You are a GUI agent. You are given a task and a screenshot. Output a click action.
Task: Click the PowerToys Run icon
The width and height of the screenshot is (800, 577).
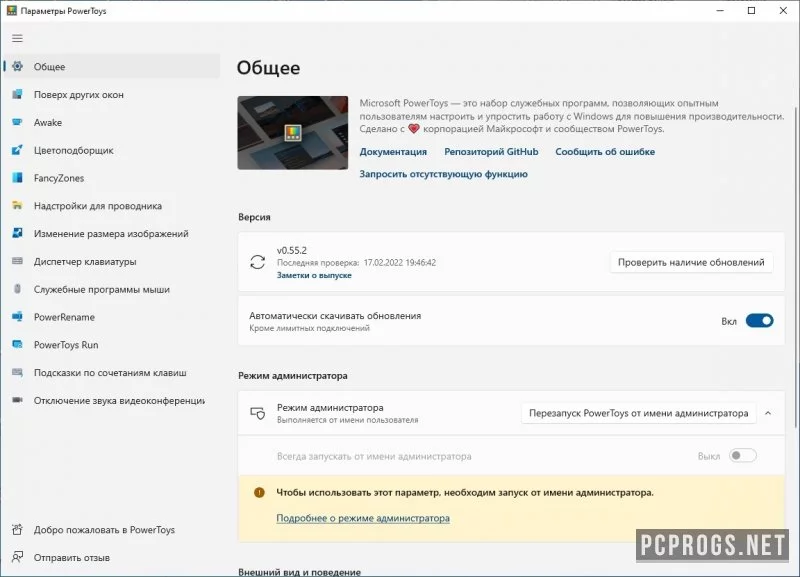[x=17, y=344]
